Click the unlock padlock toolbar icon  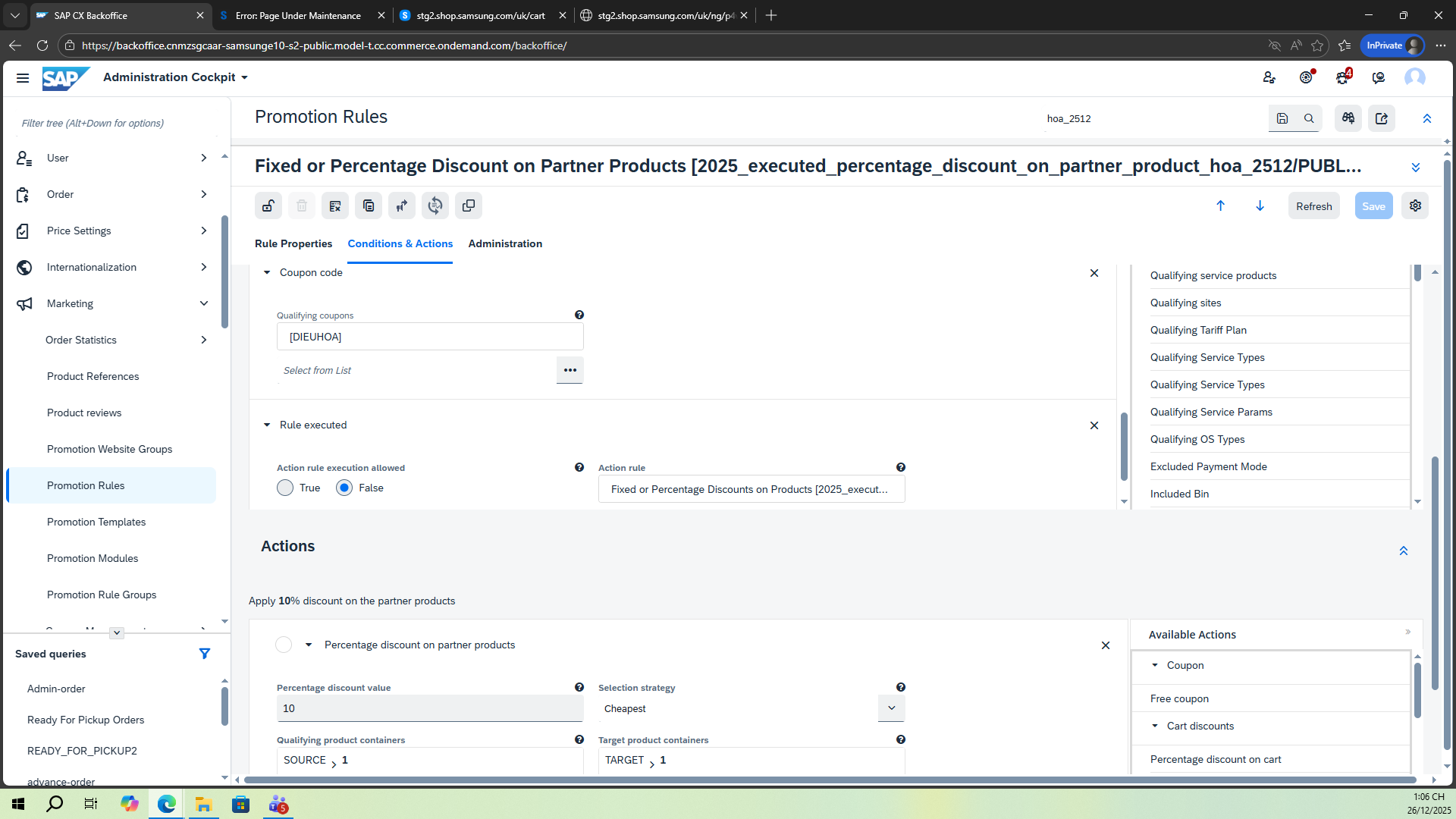pyautogui.click(x=268, y=206)
